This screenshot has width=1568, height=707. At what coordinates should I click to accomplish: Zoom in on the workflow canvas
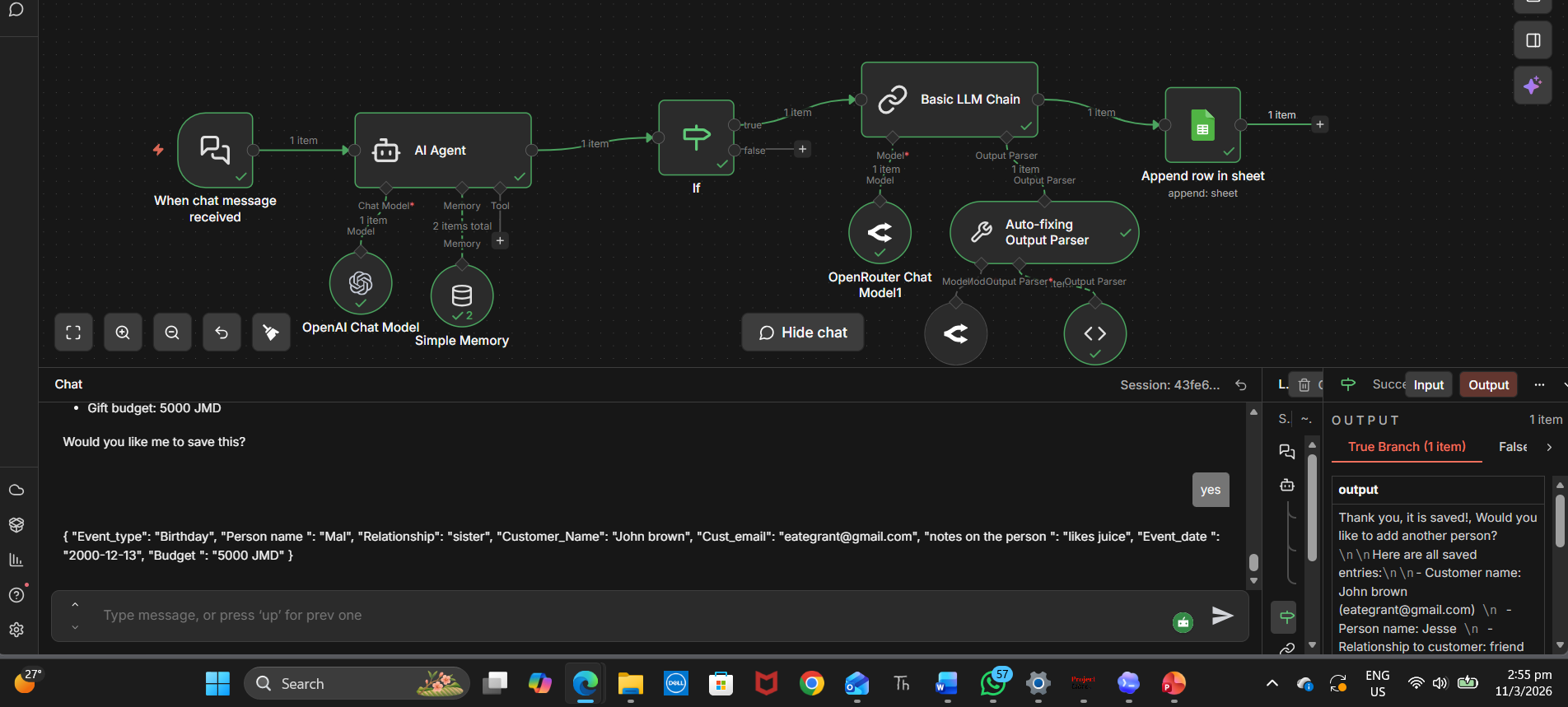pos(123,333)
